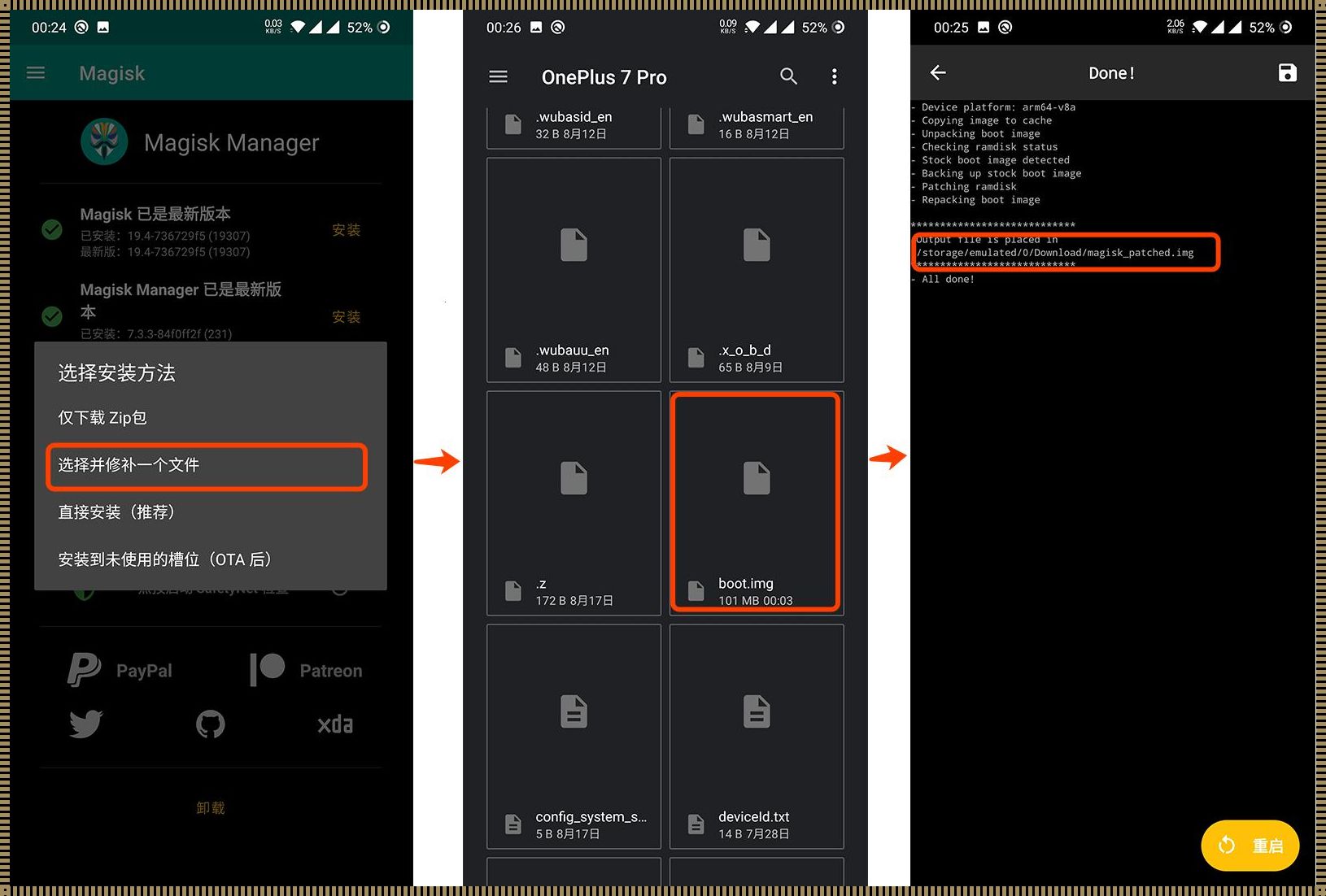Tap the Magisk Manager logo icon

click(104, 141)
